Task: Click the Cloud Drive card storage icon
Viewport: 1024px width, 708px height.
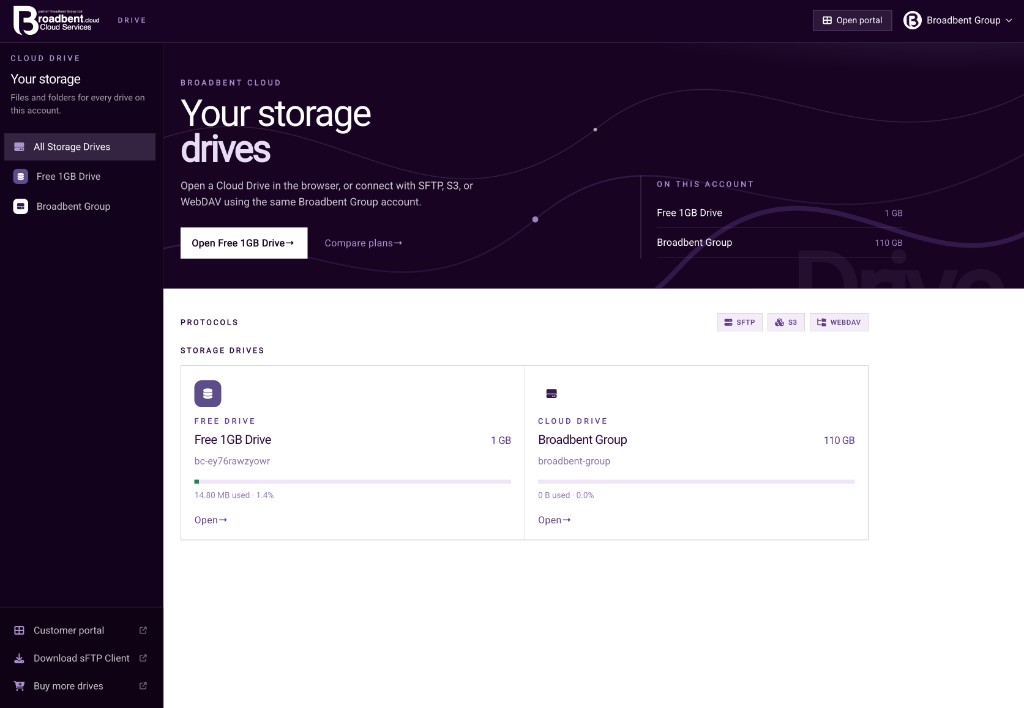Action: pyautogui.click(x=551, y=394)
